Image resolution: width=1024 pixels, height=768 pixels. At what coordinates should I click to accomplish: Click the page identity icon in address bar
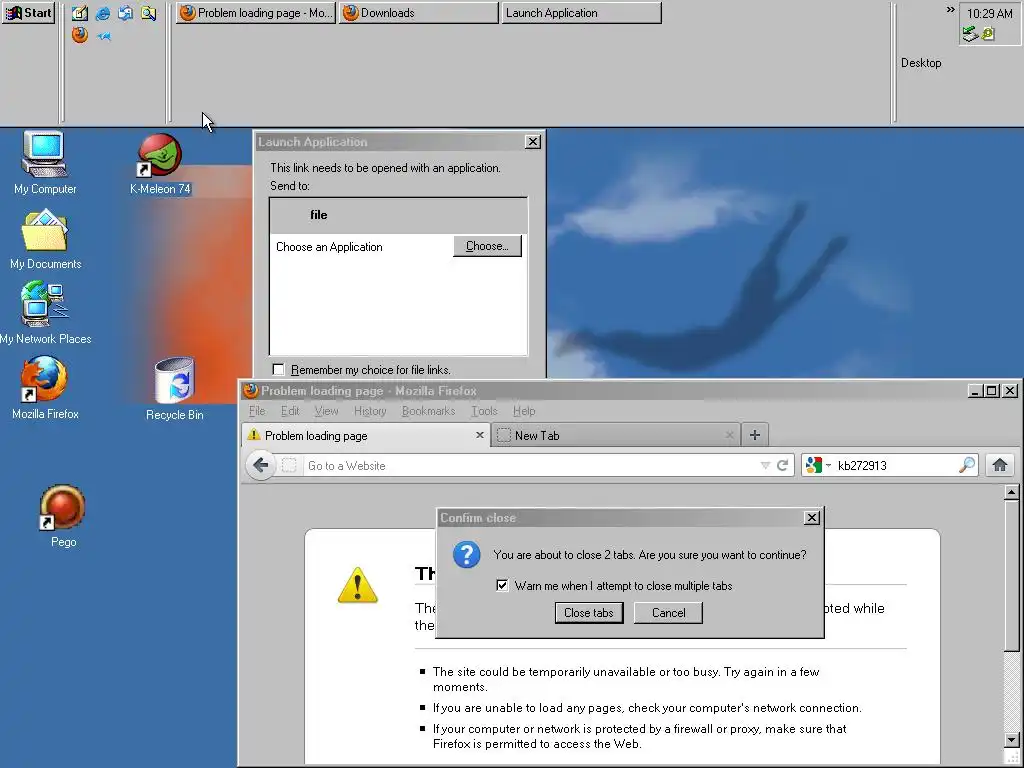tap(289, 466)
